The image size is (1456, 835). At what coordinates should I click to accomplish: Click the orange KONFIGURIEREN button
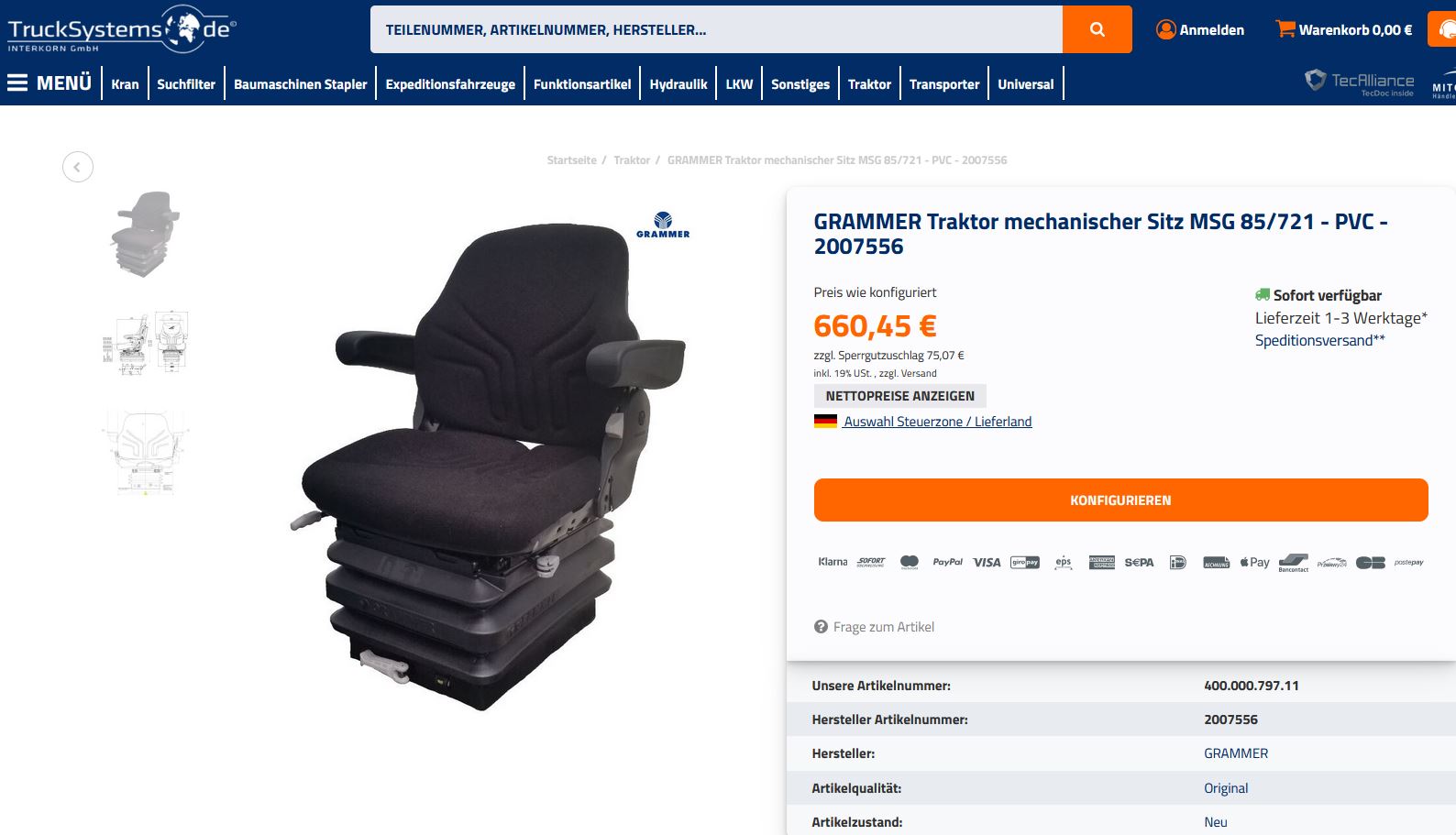point(1120,500)
